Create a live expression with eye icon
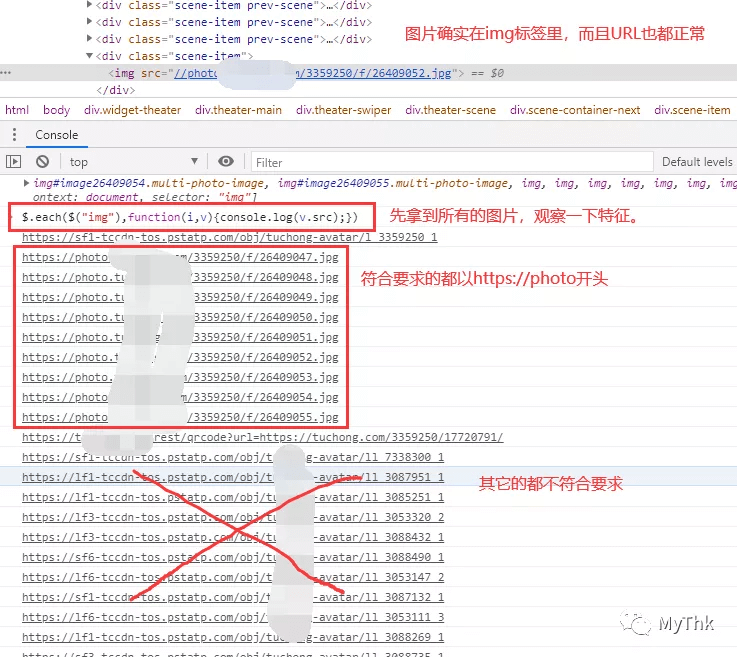 [x=226, y=162]
